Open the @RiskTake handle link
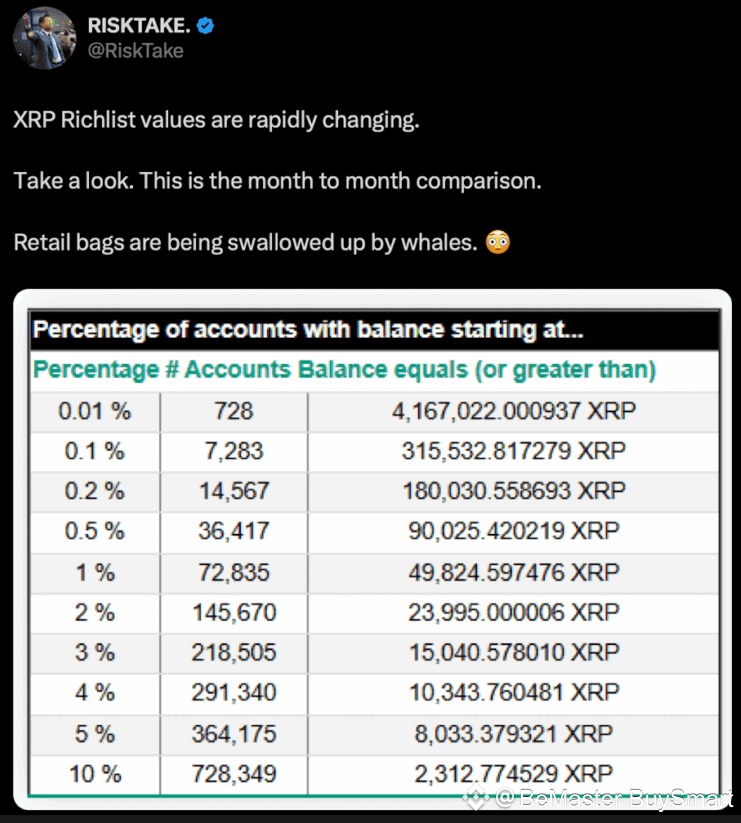This screenshot has height=823, width=741. pyautogui.click(x=135, y=51)
